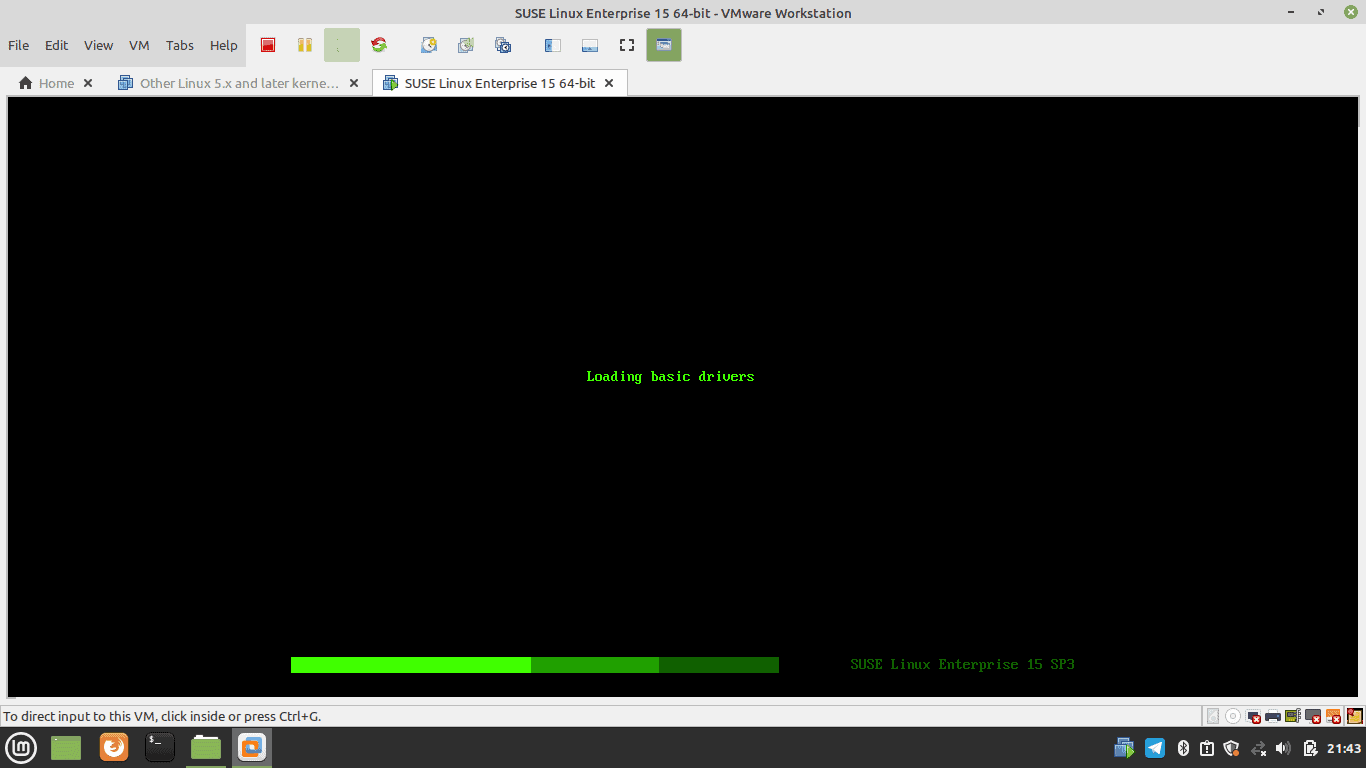Take a snapshot of this virtual machine
This screenshot has height=768, width=1366.
(x=429, y=45)
